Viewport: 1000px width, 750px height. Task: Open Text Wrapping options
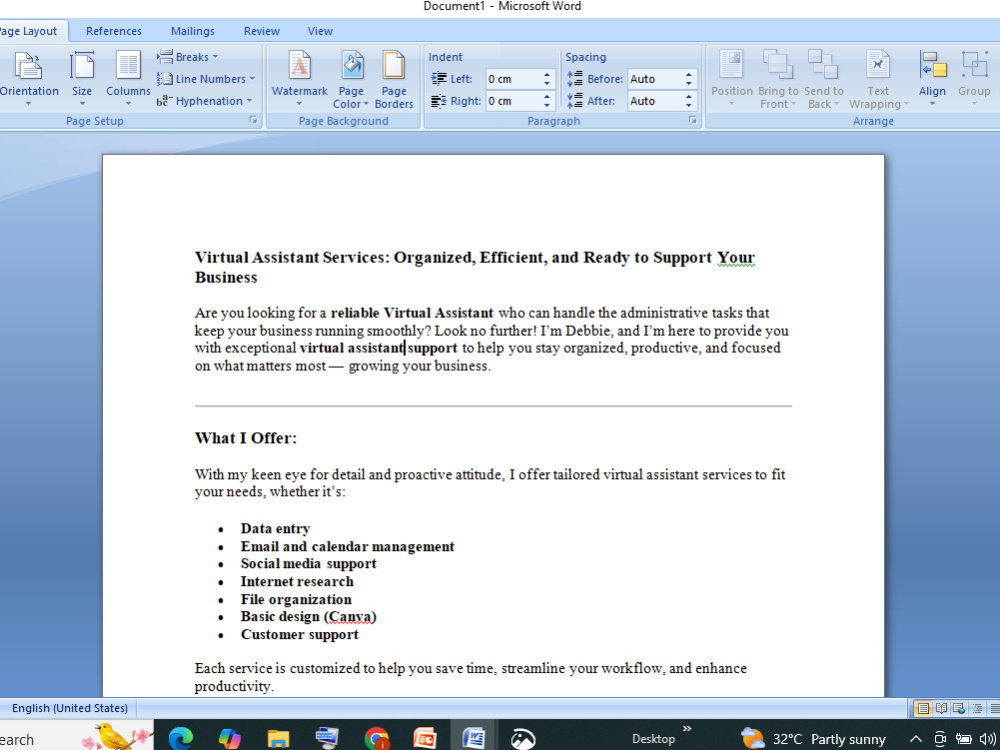tap(878, 79)
